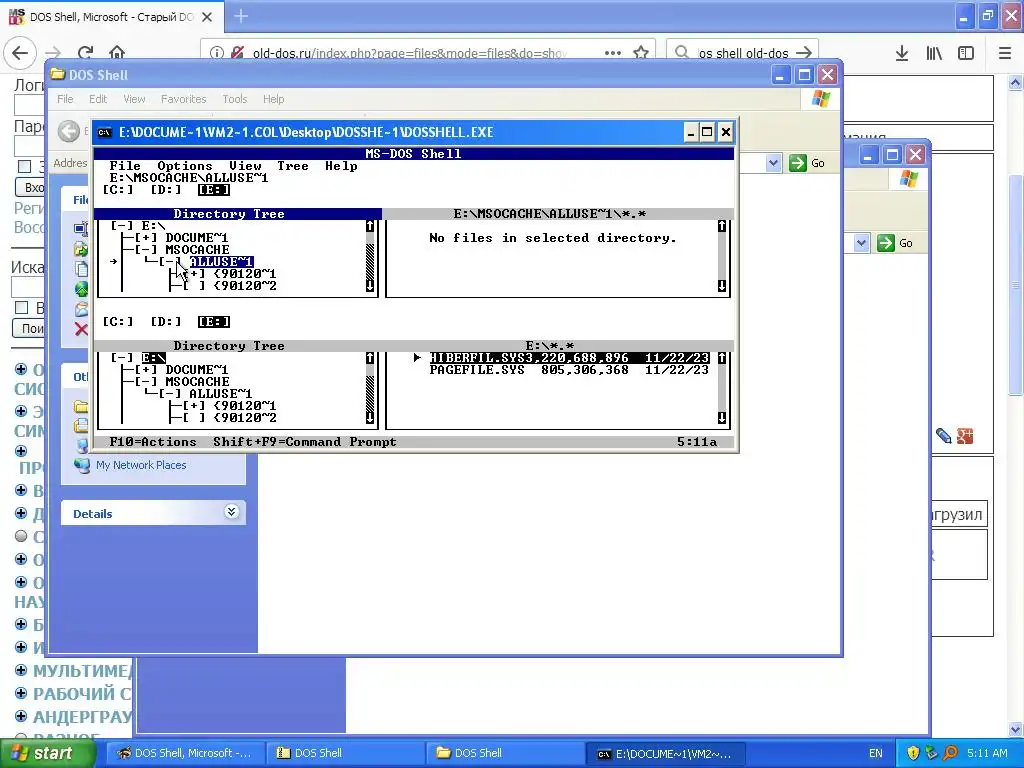Open Options menu in MS-DOS Shell
1024x768 pixels.
tap(185, 166)
